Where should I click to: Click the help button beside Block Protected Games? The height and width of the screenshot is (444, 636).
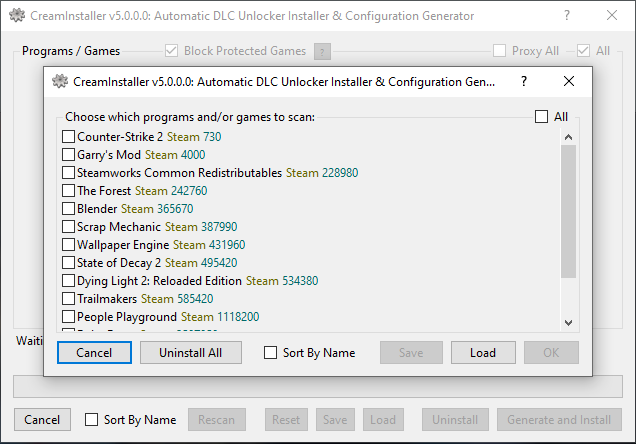pos(322,51)
